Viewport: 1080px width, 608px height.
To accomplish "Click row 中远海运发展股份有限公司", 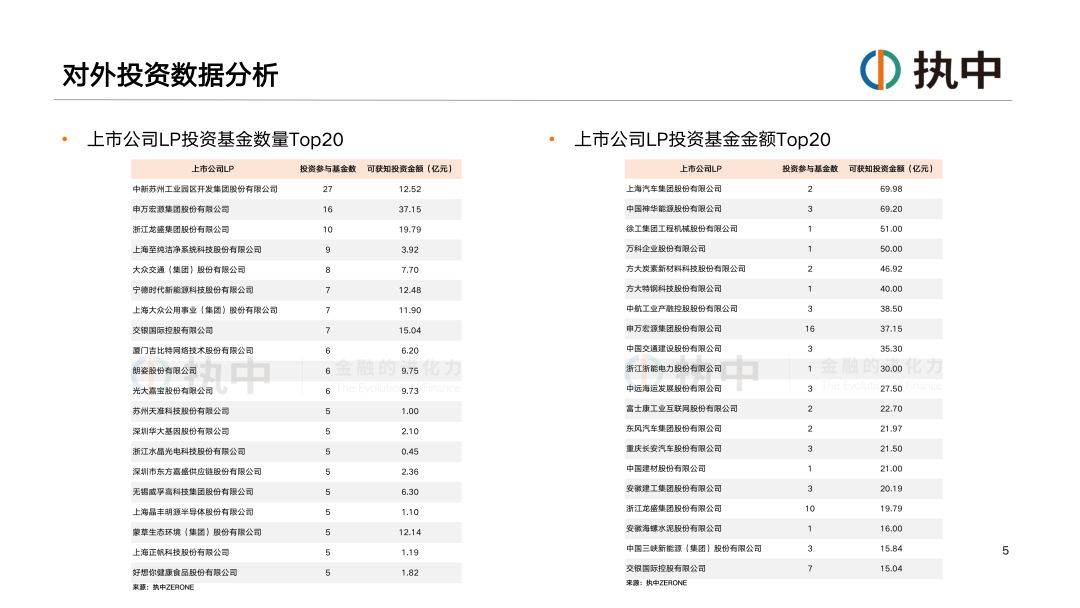I will click(x=783, y=388).
